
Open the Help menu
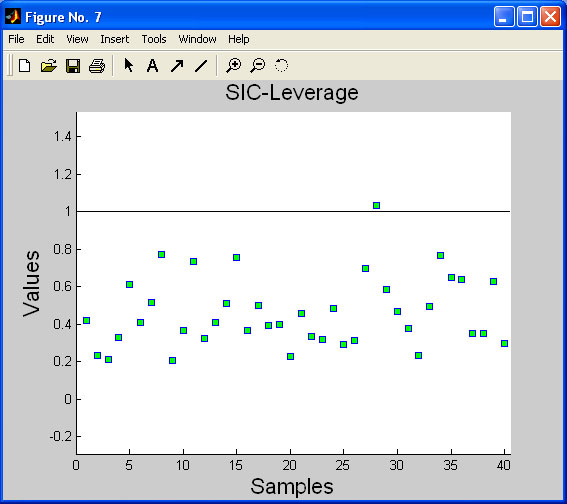click(239, 39)
